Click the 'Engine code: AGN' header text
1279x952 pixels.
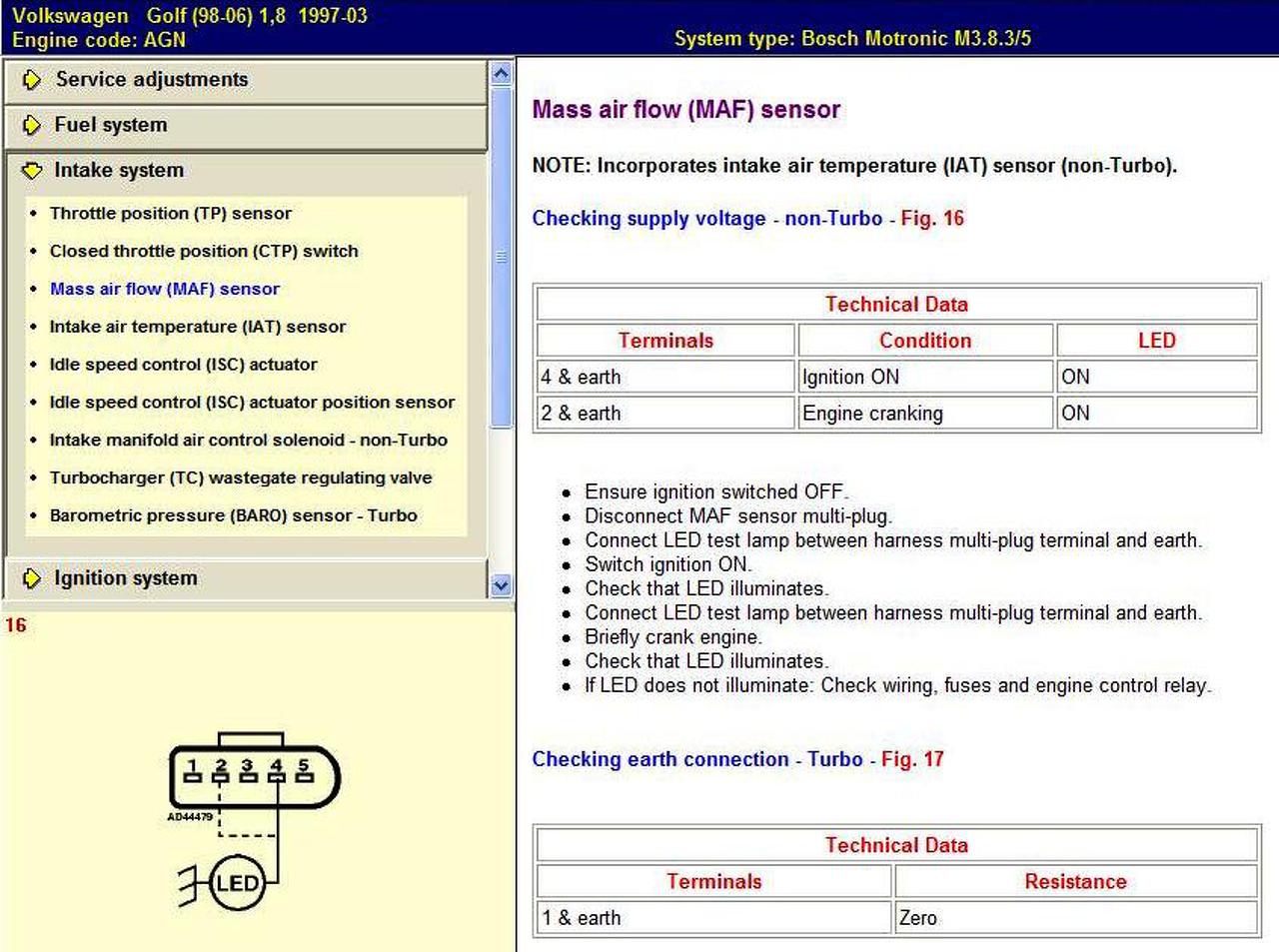coord(99,40)
